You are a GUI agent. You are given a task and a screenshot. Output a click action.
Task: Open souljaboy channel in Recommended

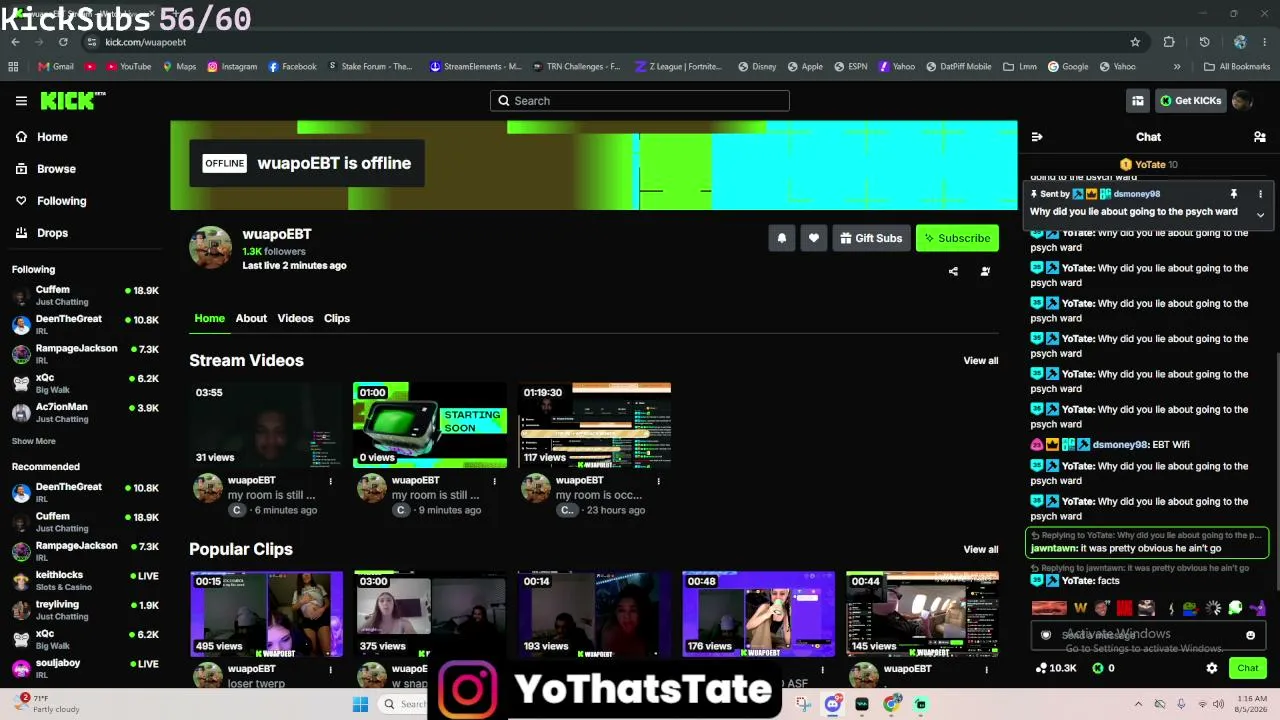[x=85, y=668]
